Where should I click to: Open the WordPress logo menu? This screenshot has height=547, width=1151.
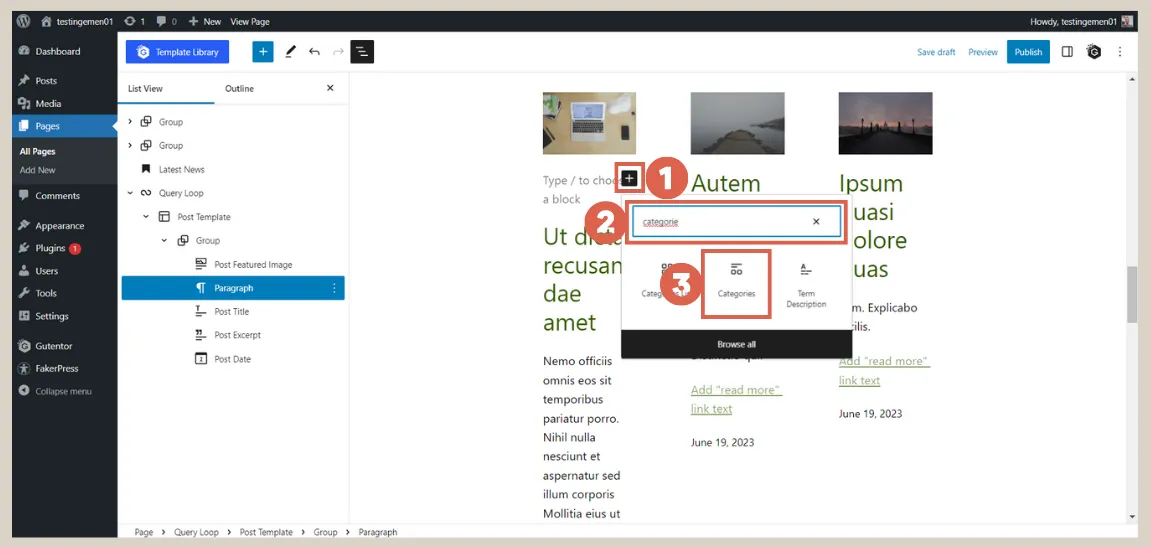click(x=23, y=21)
